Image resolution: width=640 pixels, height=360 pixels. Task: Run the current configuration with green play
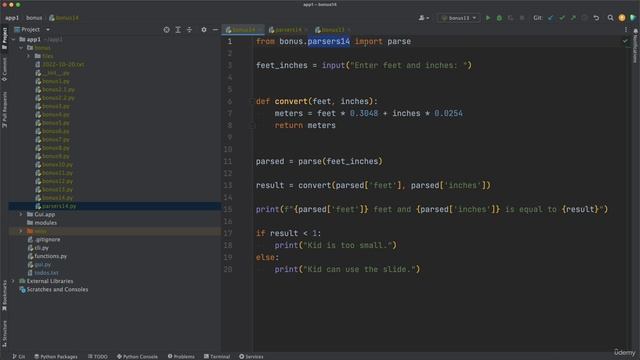tap(488, 18)
